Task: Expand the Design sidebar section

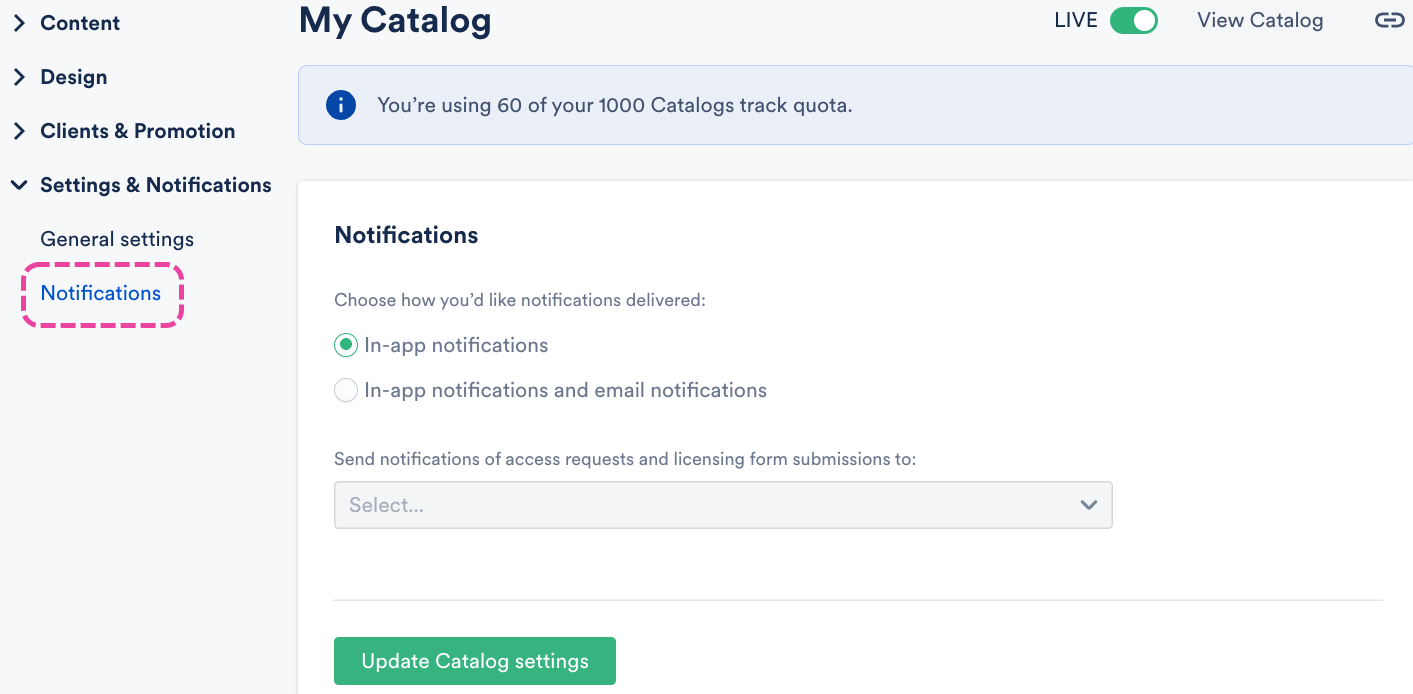Action: pos(73,77)
